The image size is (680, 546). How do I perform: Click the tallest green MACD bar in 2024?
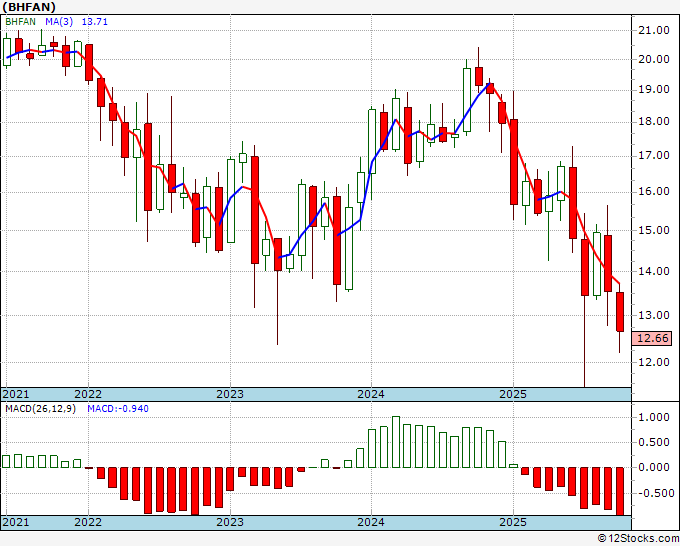[x=396, y=442]
